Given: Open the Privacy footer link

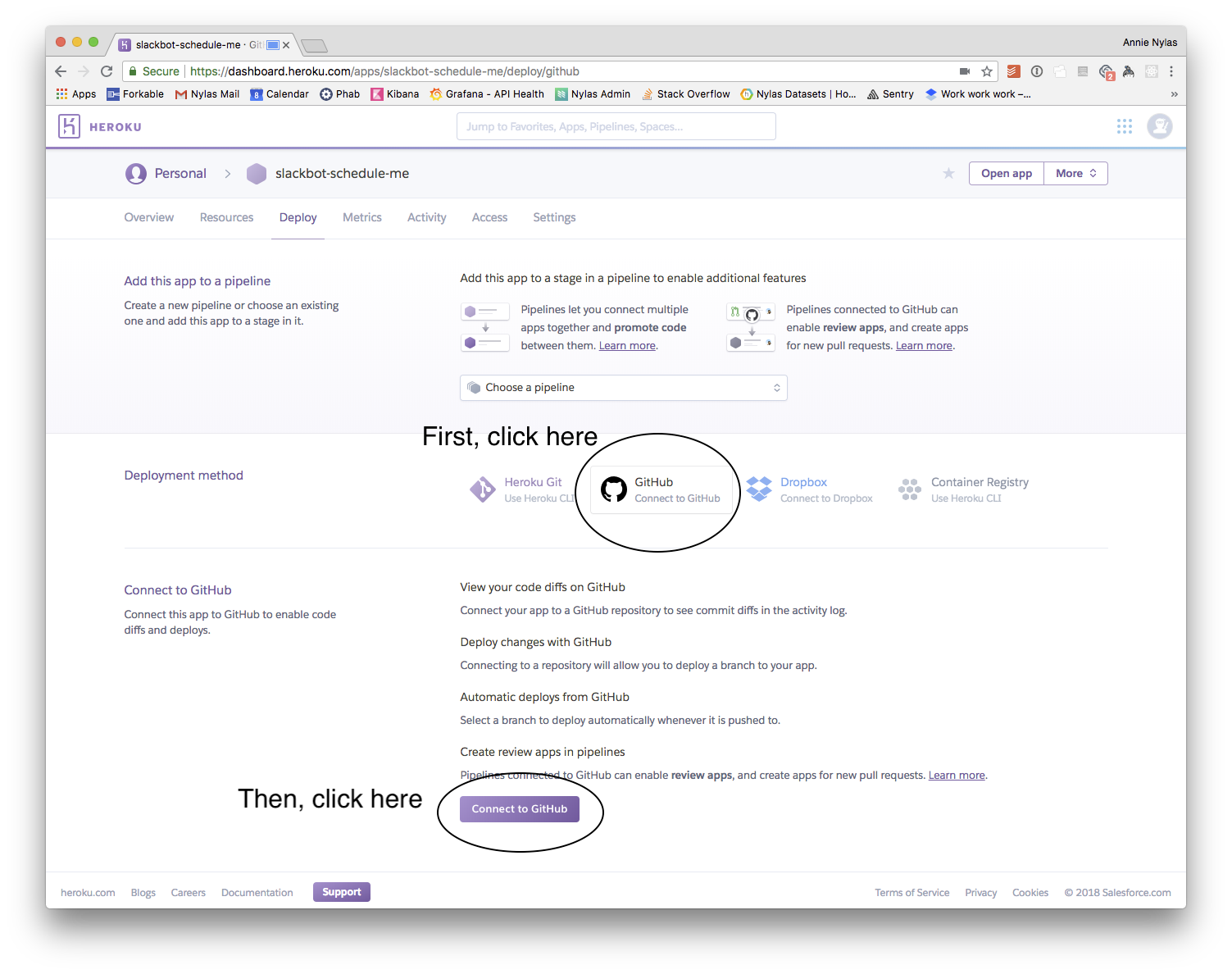Looking at the screenshot, I should click(x=980, y=893).
